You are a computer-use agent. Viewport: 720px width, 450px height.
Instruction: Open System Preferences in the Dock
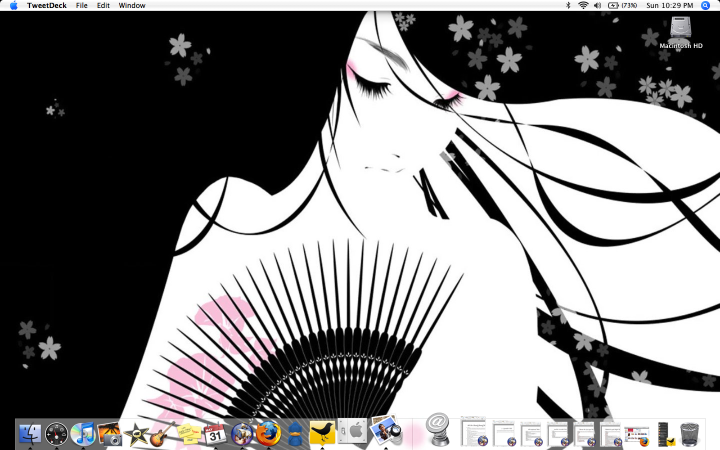[352, 431]
